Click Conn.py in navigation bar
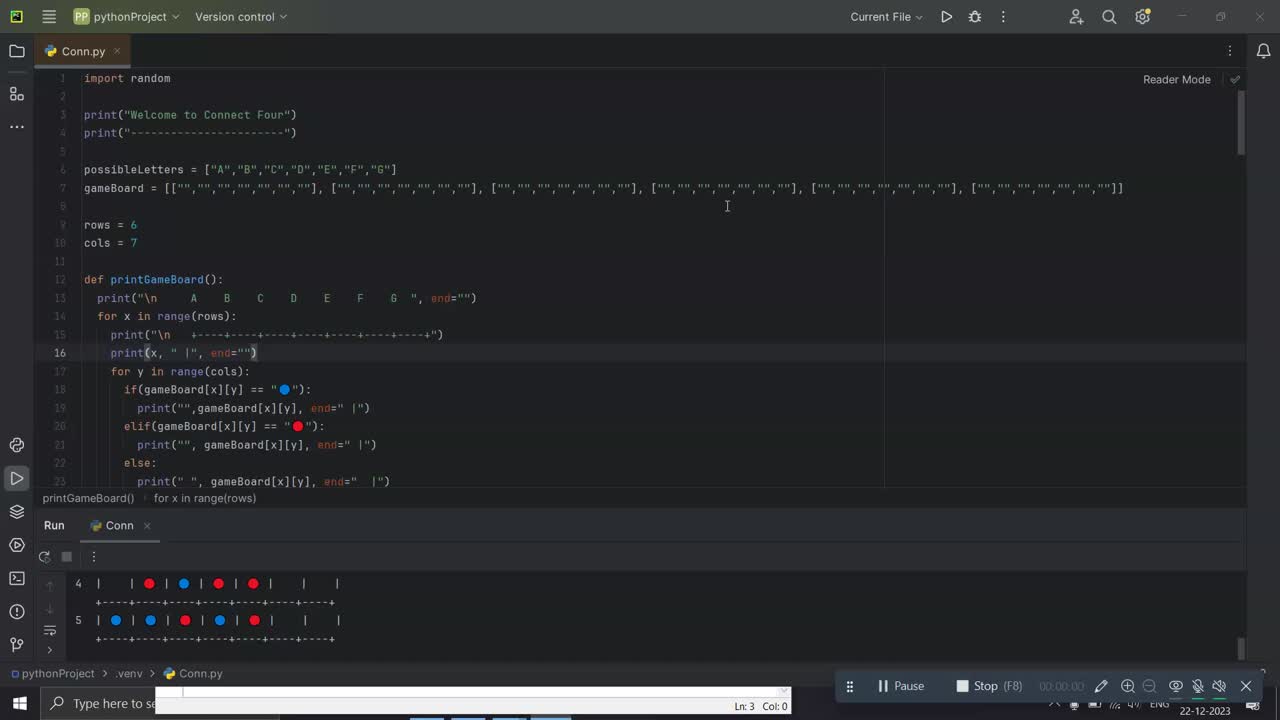The height and width of the screenshot is (720, 1280). point(193,674)
